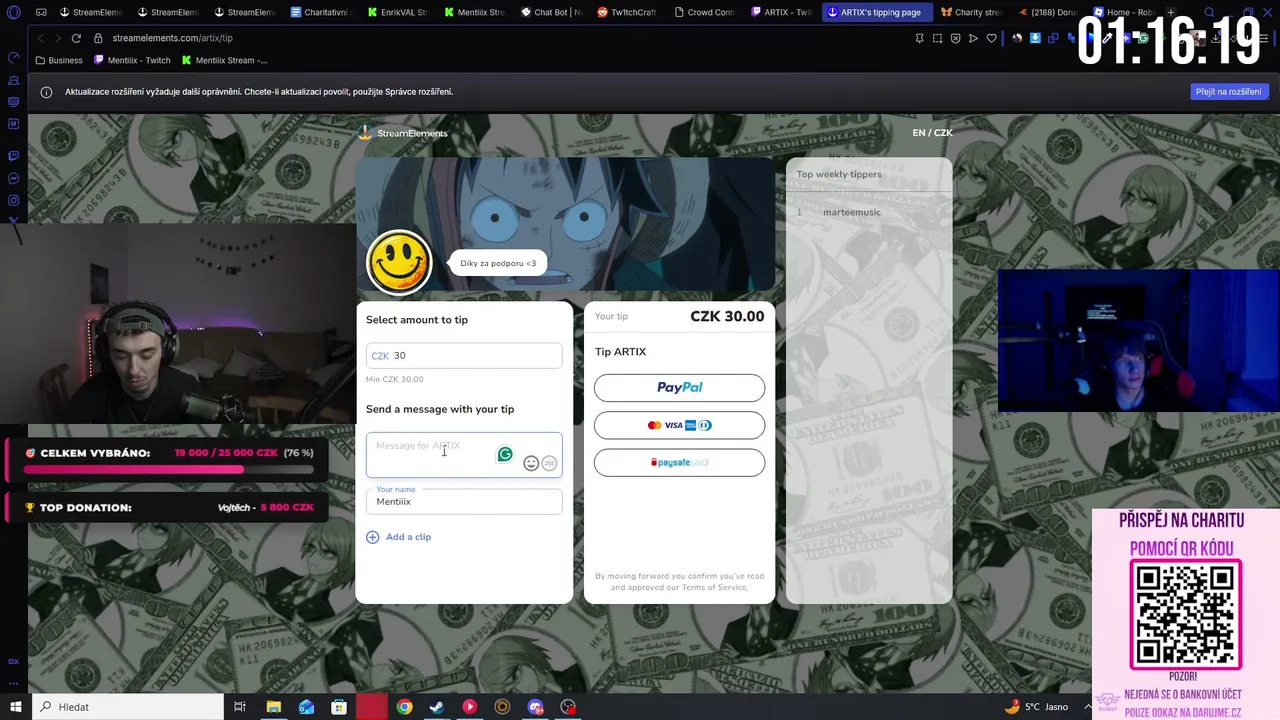Open Messenger in Opera sidebar

pos(14,179)
